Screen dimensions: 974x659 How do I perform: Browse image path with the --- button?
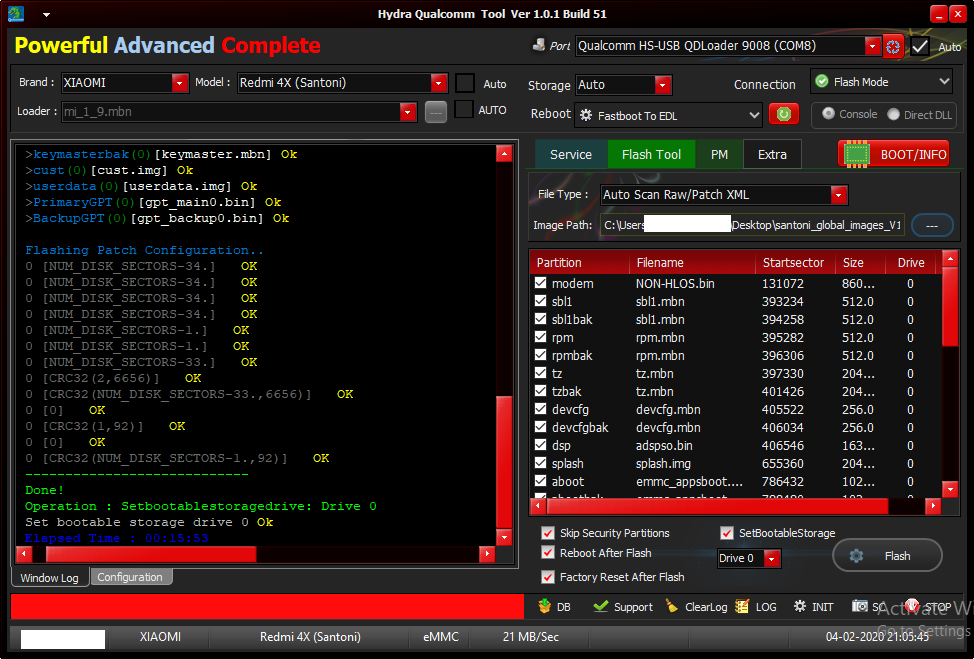click(931, 225)
